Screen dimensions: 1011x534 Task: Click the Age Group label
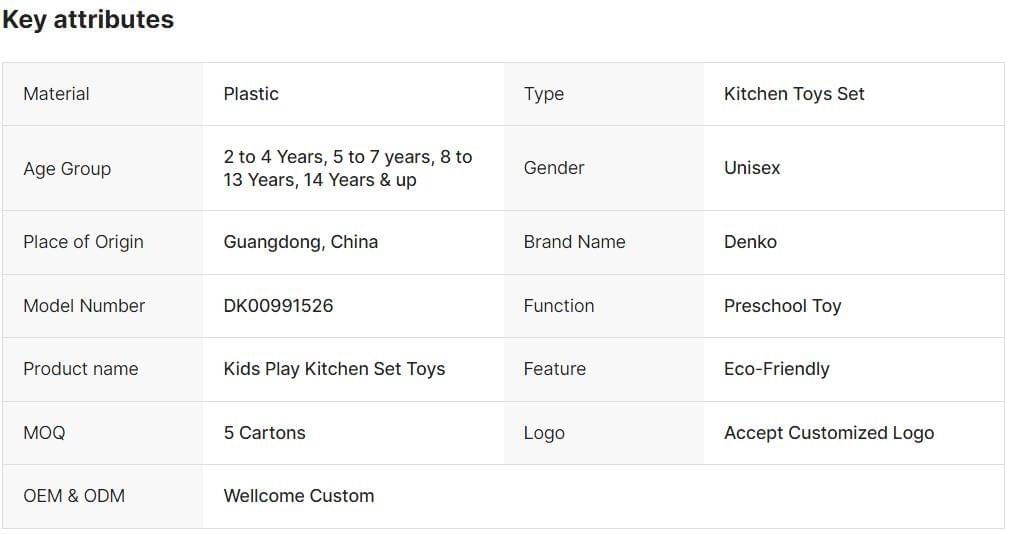(67, 169)
